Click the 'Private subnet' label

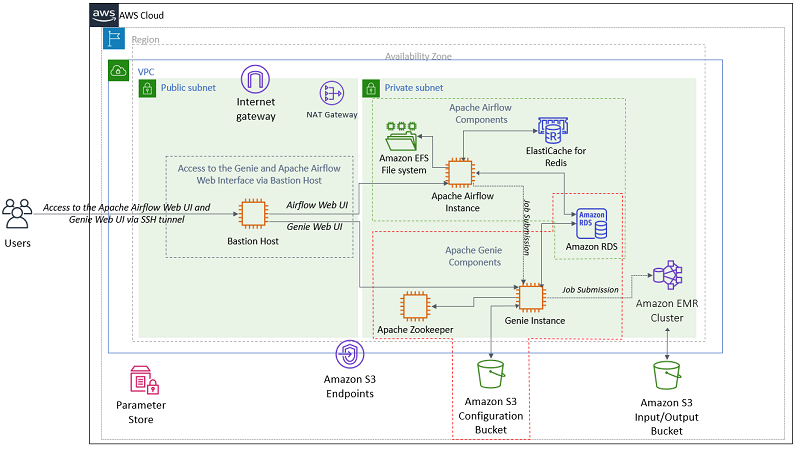[x=414, y=88]
